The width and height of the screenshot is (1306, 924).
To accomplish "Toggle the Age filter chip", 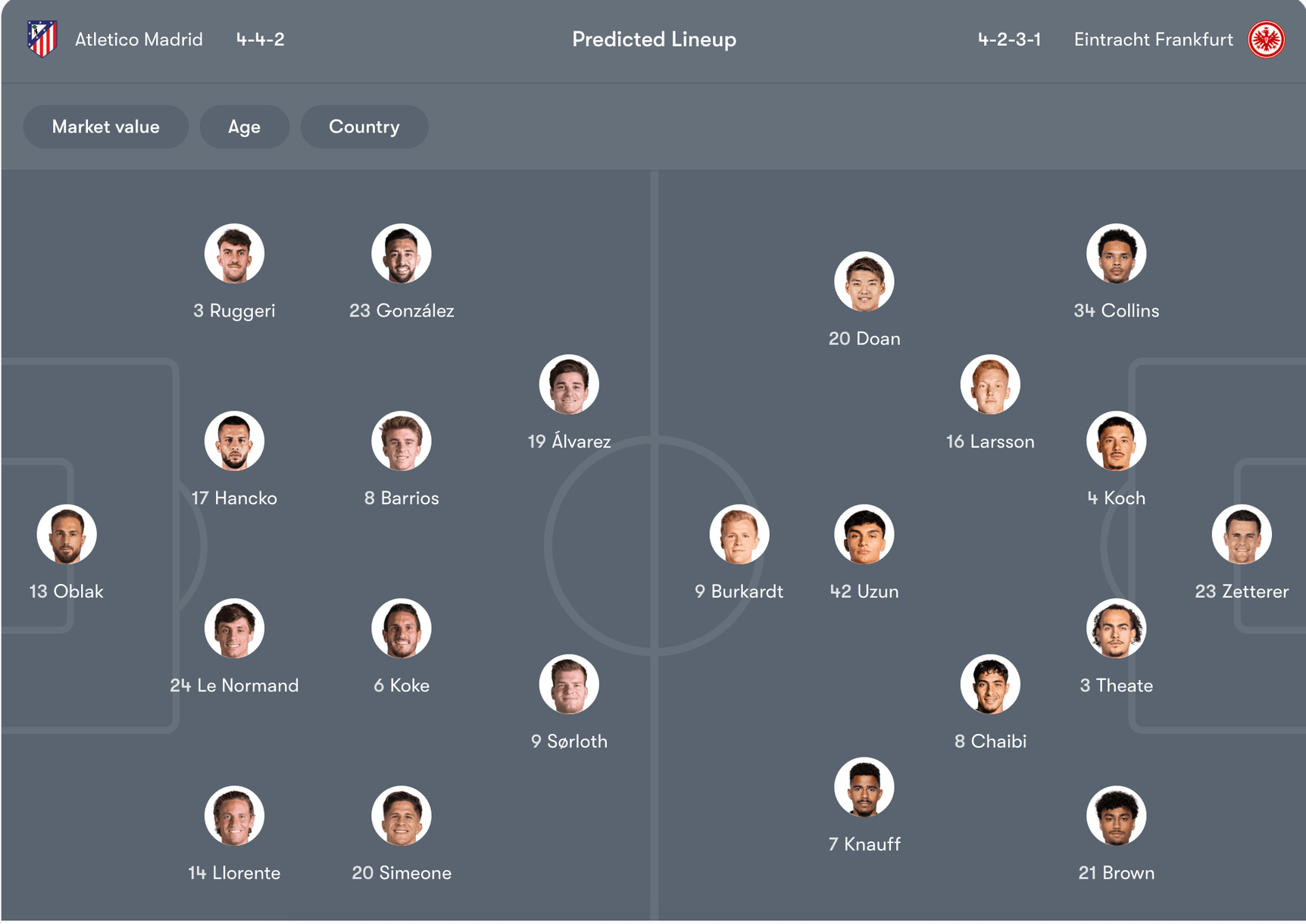I will point(244,126).
